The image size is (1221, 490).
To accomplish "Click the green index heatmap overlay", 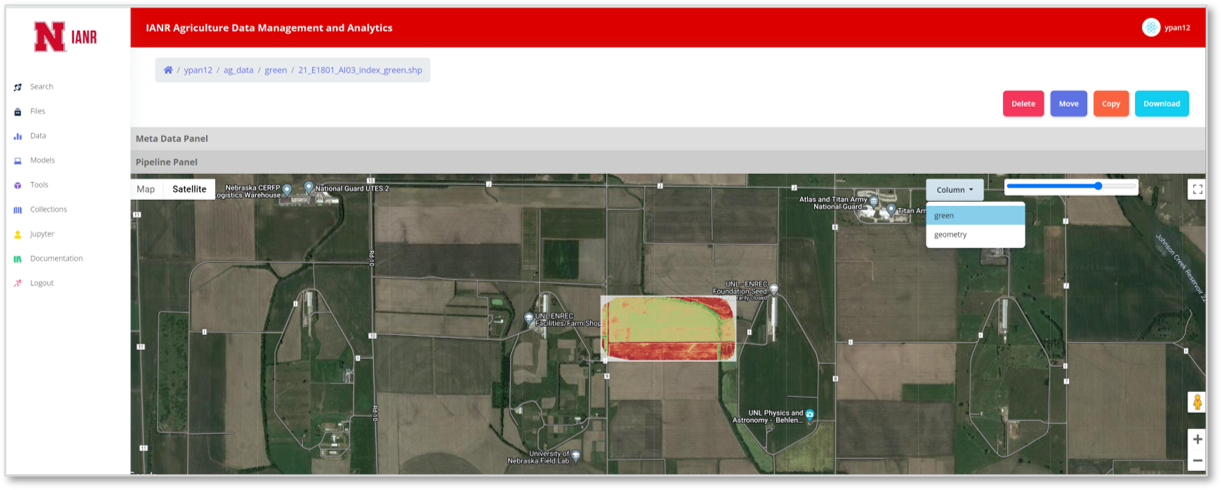I will [668, 328].
